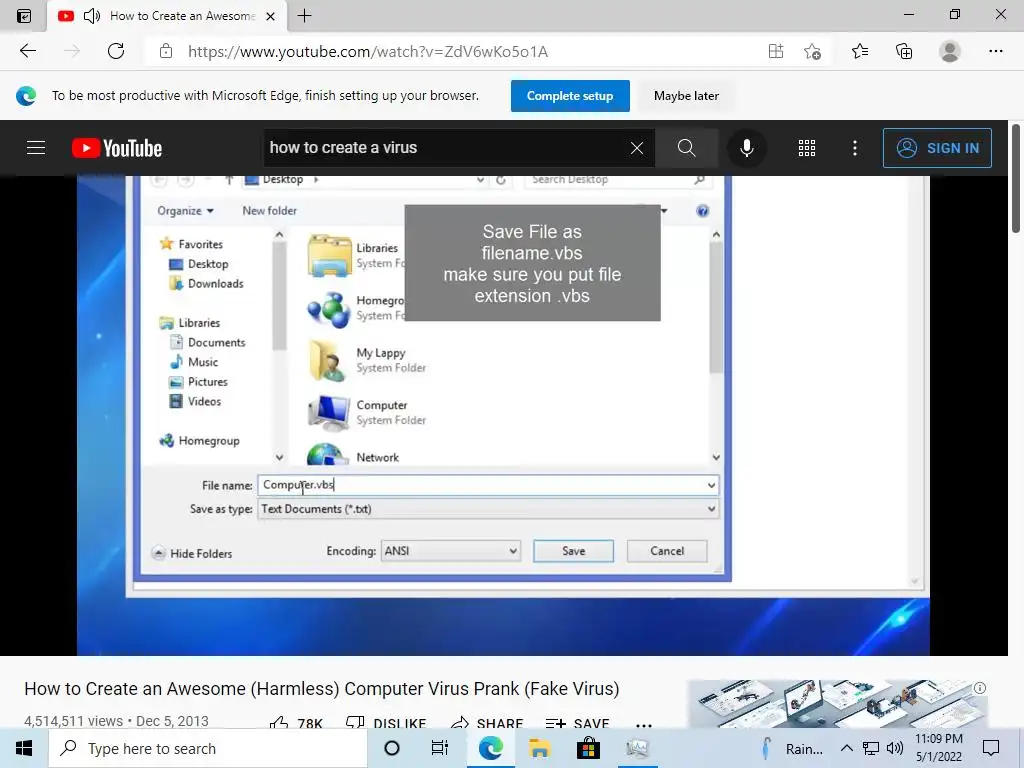1024x768 pixels.
Task: Clear the YouTube search query
Action: click(x=637, y=148)
